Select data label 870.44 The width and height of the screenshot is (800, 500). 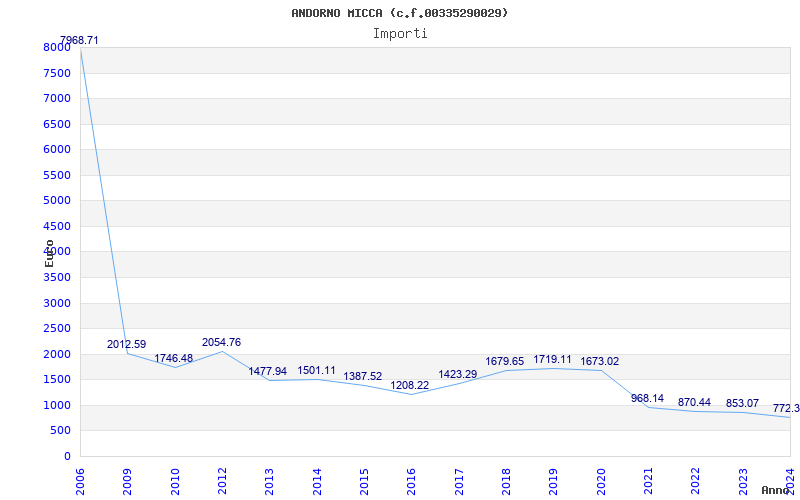694,403
